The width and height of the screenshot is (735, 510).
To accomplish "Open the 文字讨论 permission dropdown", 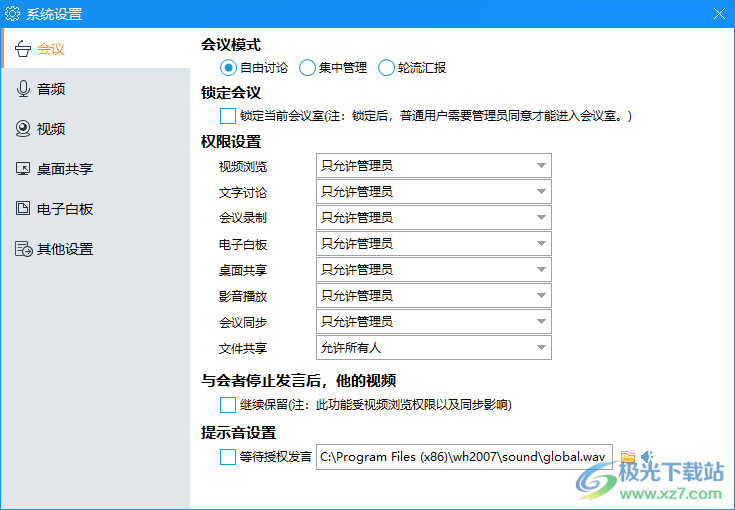I will pyautogui.click(x=434, y=192).
